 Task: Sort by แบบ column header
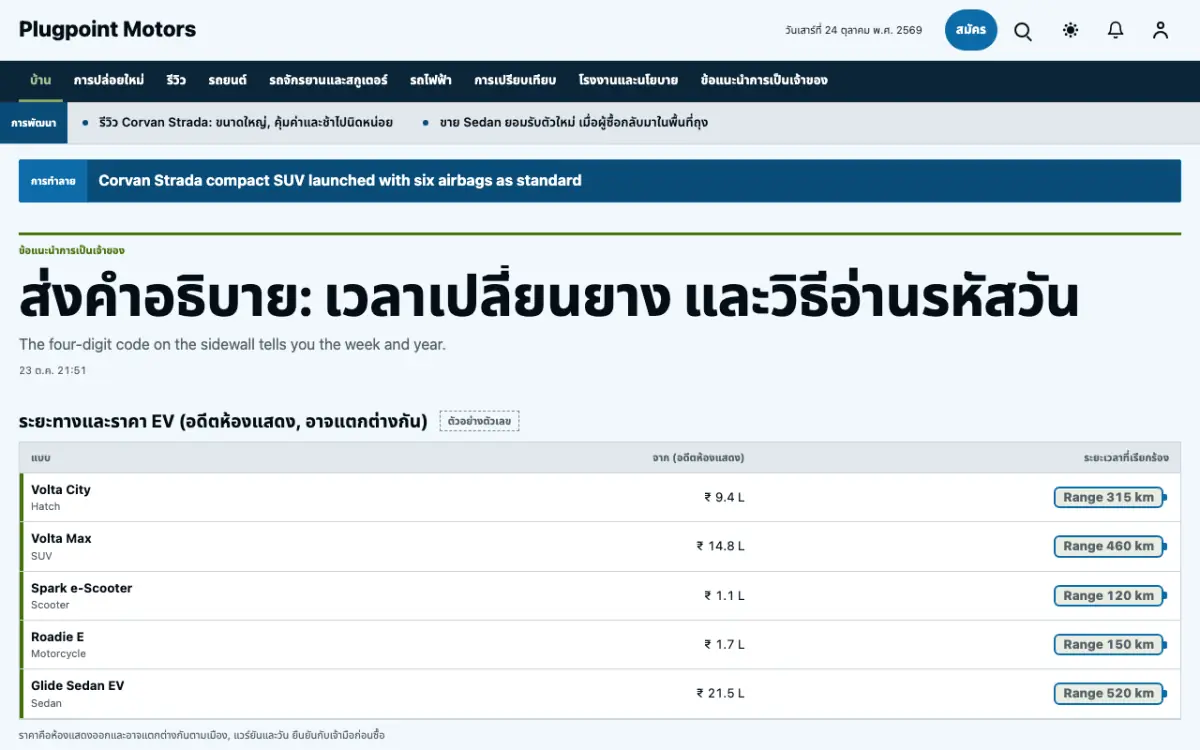pyautogui.click(x=41, y=458)
